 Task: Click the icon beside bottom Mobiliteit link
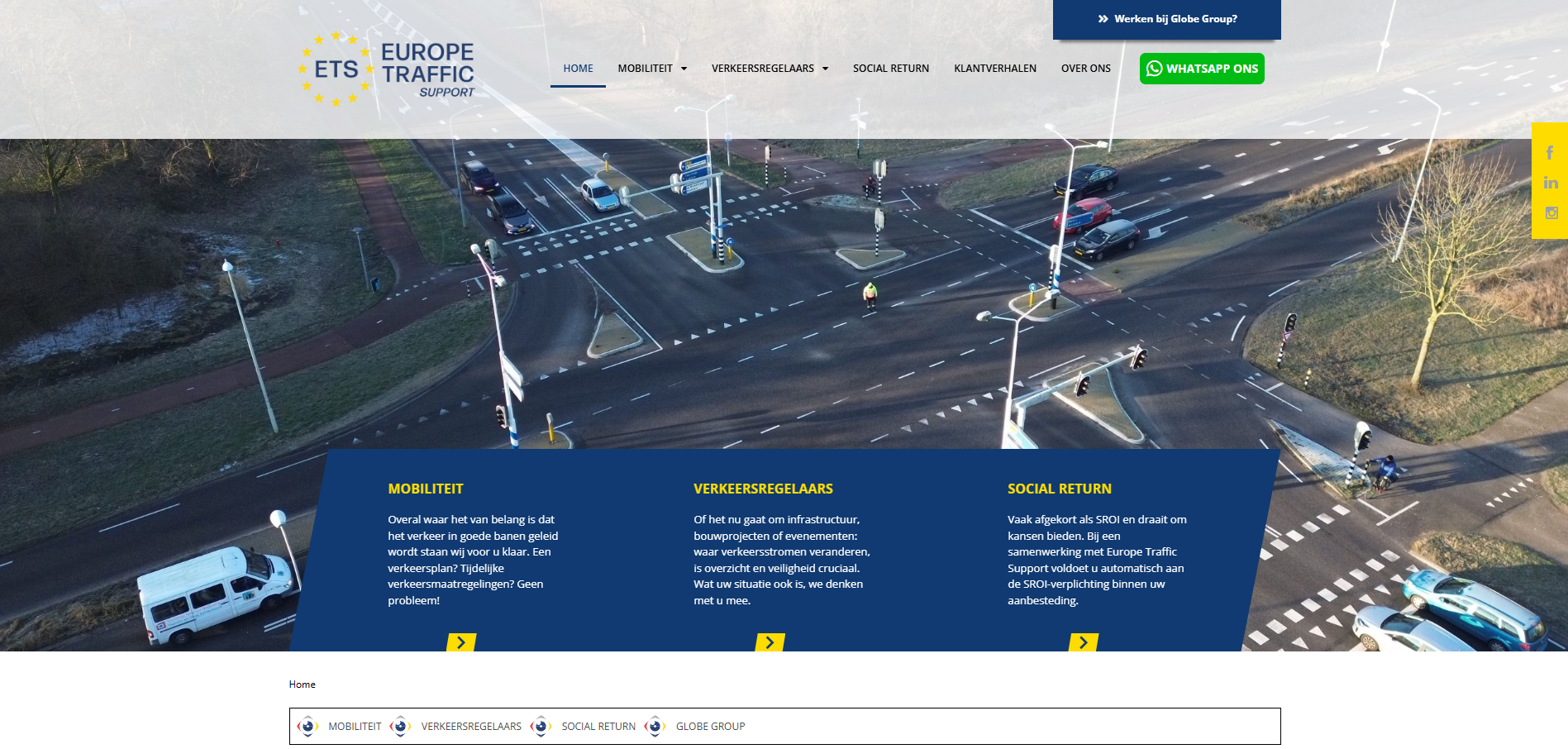pyautogui.click(x=307, y=727)
